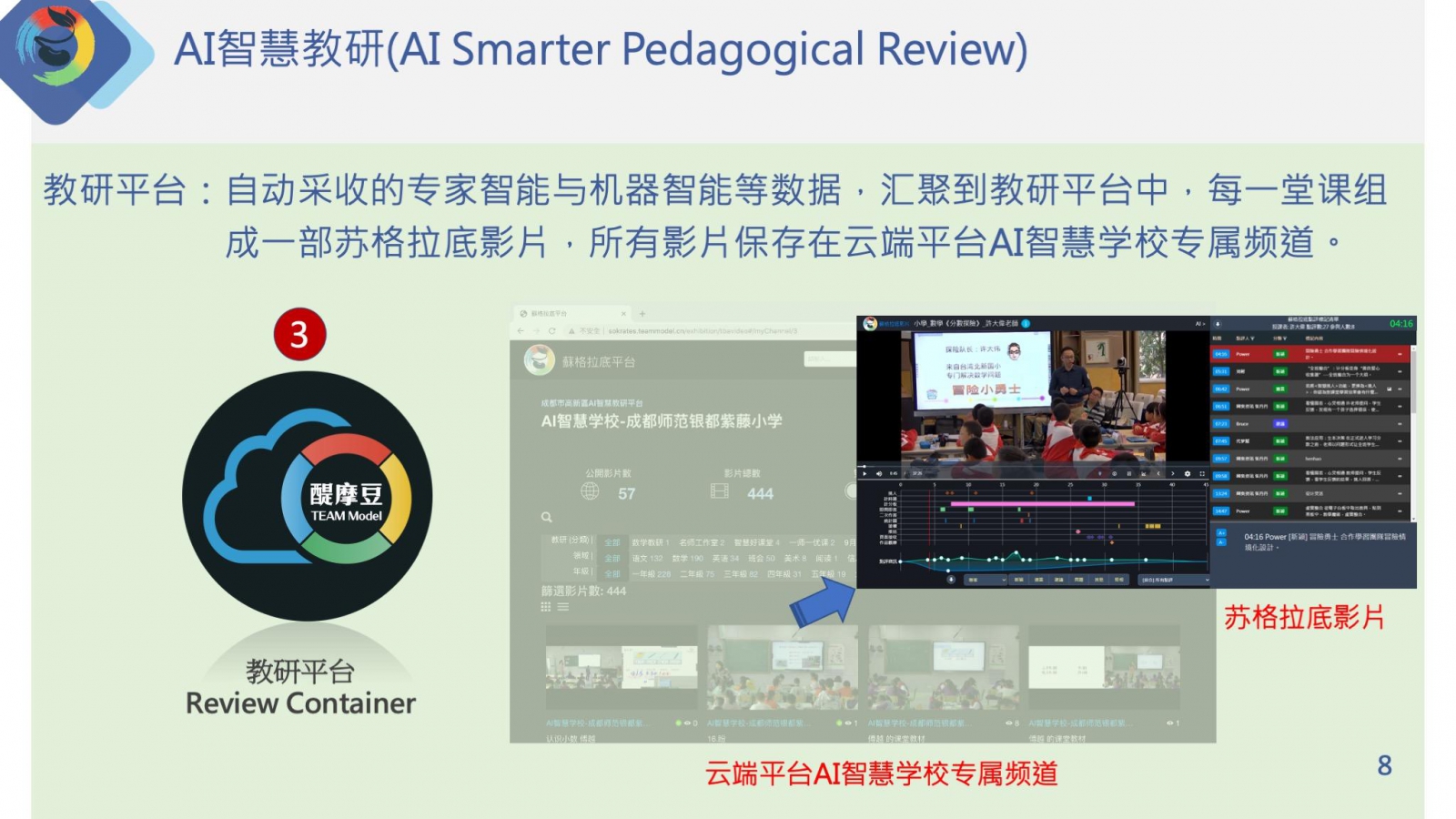Collapse the 04:16 Power comment row
The height and width of the screenshot is (819, 1456).
1400,354
